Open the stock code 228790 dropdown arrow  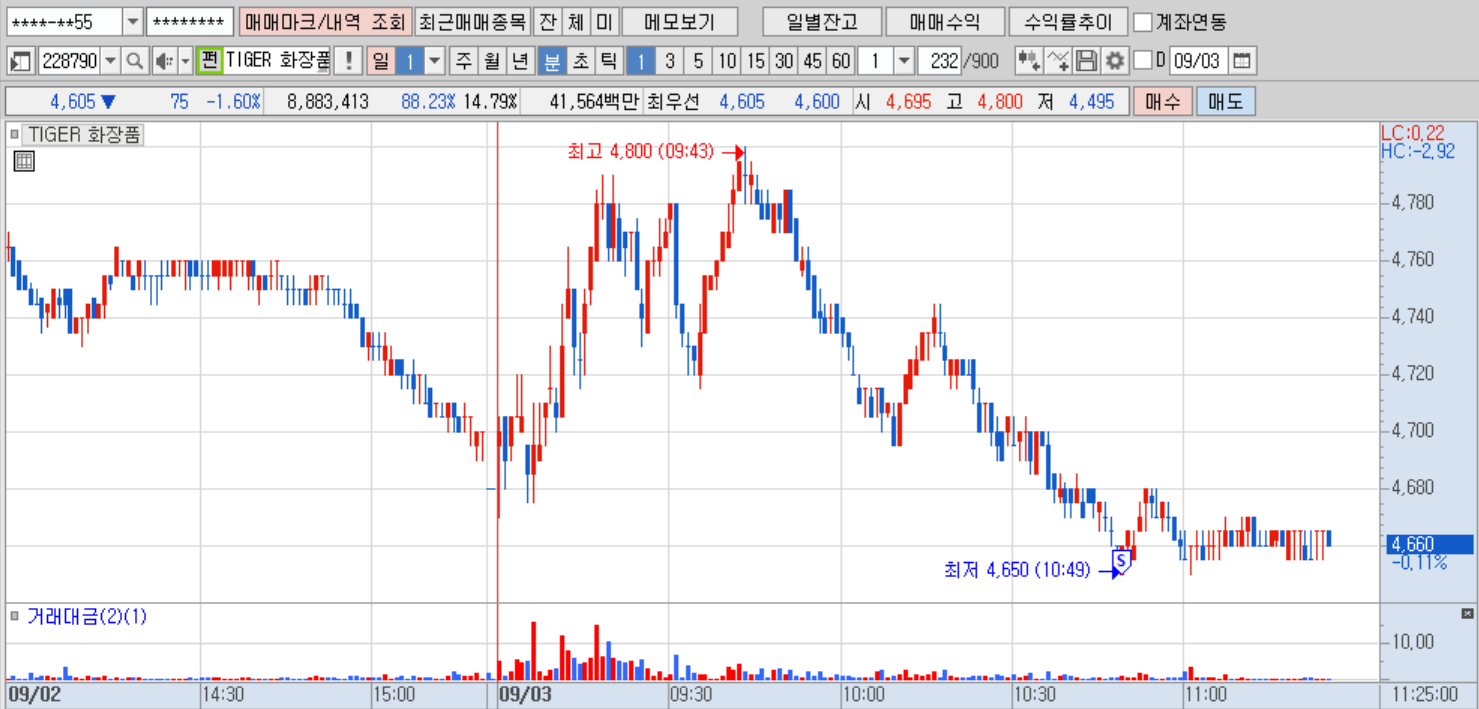tap(110, 61)
